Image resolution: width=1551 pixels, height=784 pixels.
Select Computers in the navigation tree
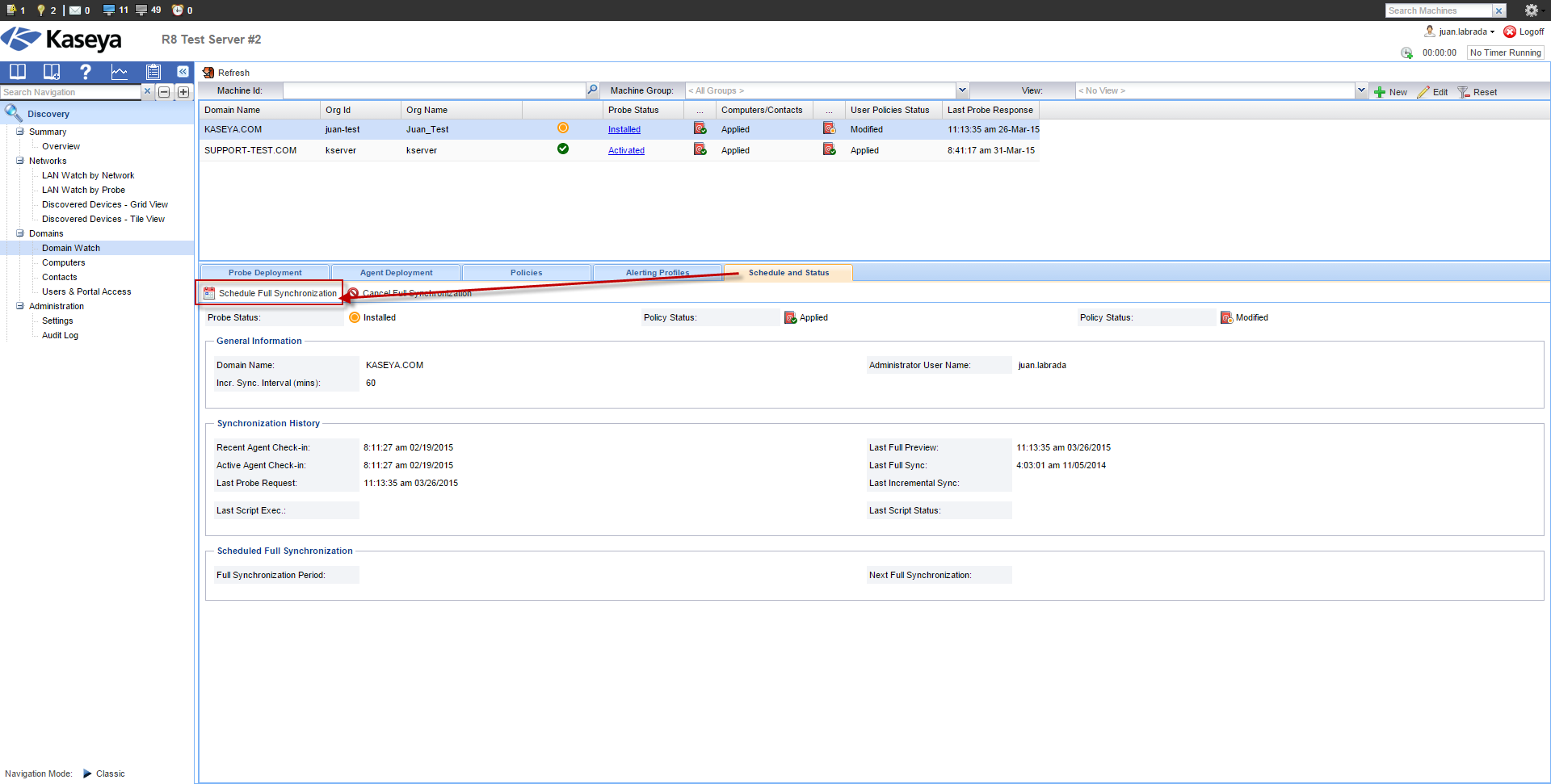pos(63,262)
